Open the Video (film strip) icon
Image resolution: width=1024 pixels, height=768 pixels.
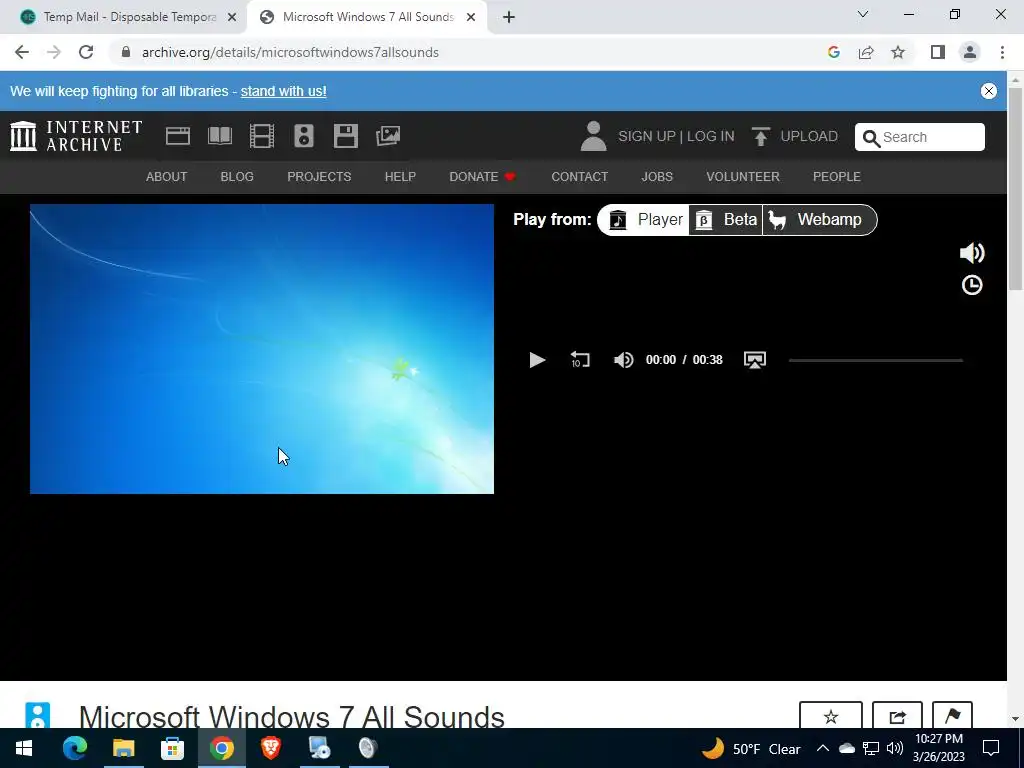[262, 136]
